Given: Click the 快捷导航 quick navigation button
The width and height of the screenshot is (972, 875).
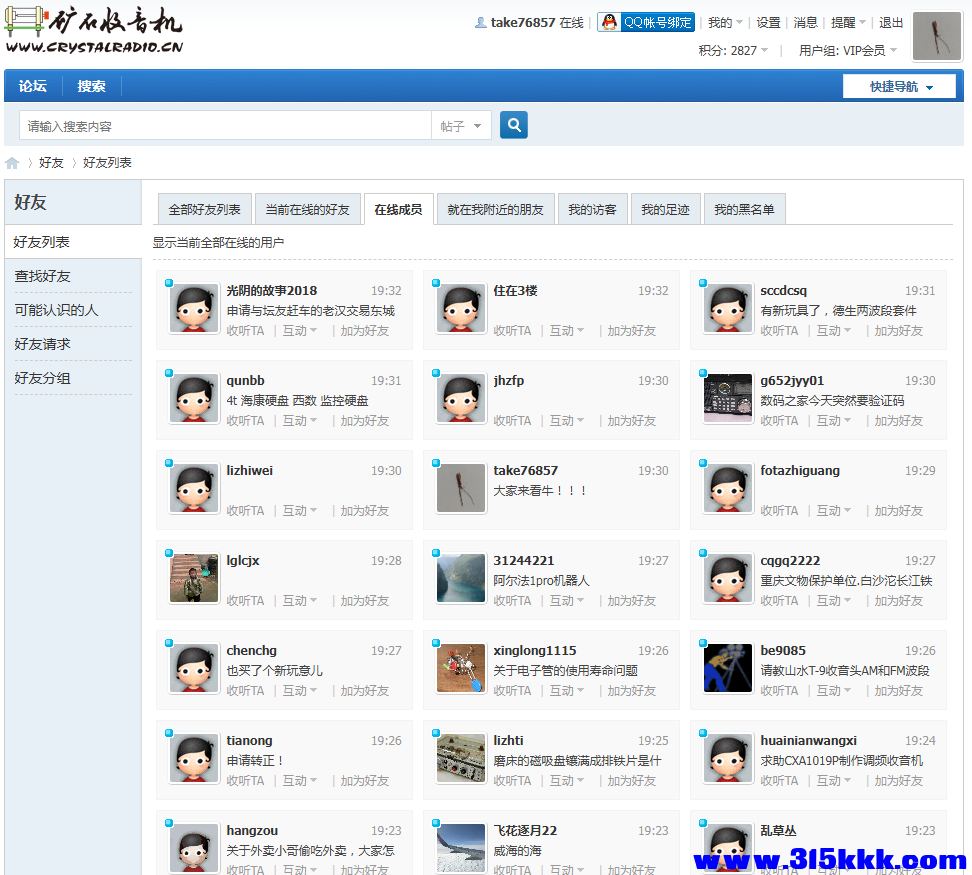Looking at the screenshot, I should coord(899,86).
